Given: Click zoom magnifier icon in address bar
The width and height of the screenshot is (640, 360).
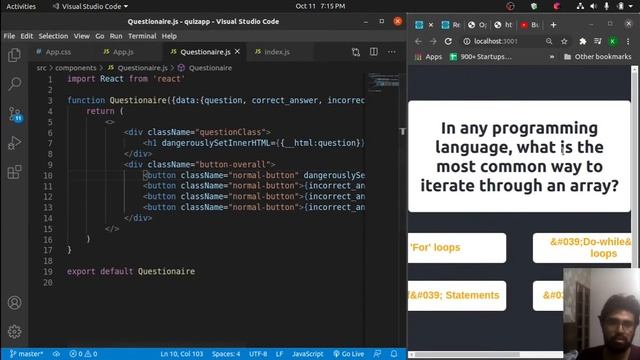Looking at the screenshot, I should pos(549,41).
